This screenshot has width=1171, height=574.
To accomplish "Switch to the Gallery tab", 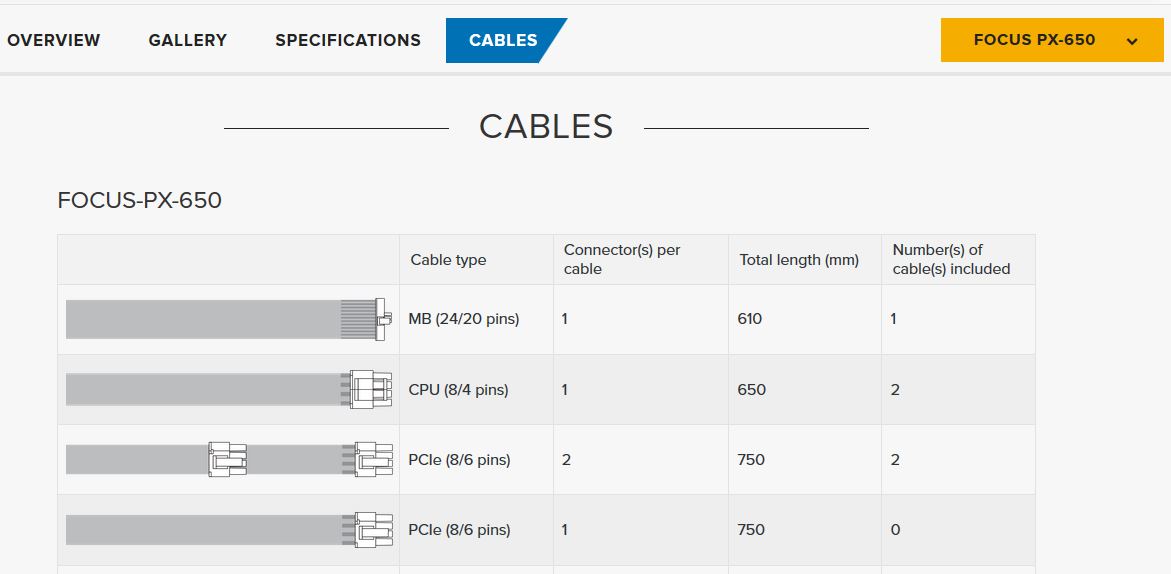I will (x=188, y=40).
